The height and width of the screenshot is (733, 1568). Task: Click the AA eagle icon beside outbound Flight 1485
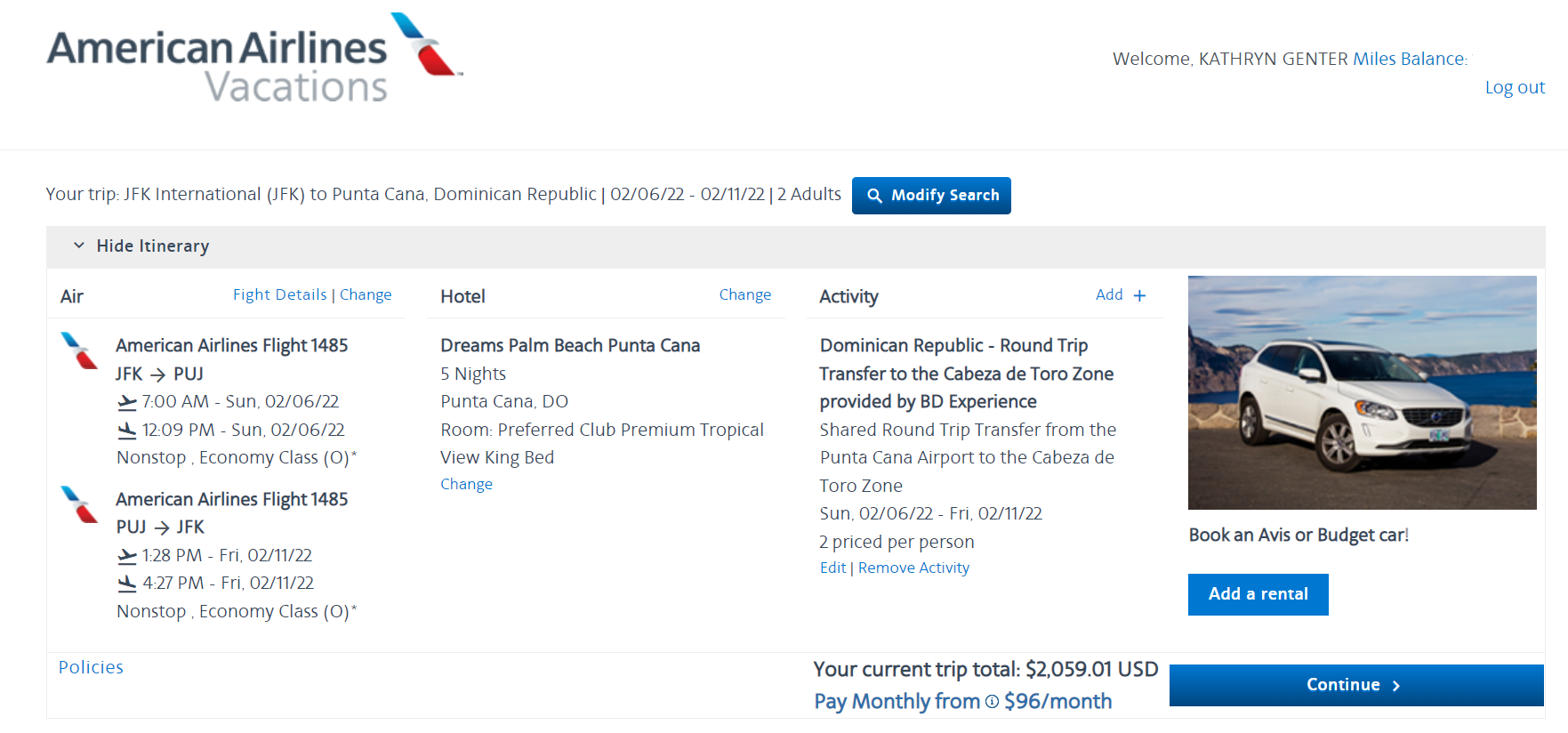(x=79, y=351)
